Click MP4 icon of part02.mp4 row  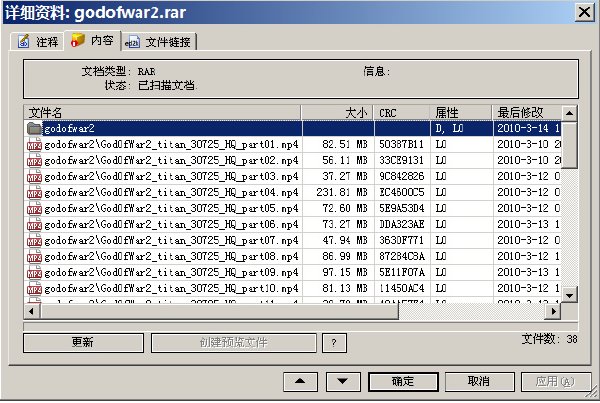(x=34, y=161)
